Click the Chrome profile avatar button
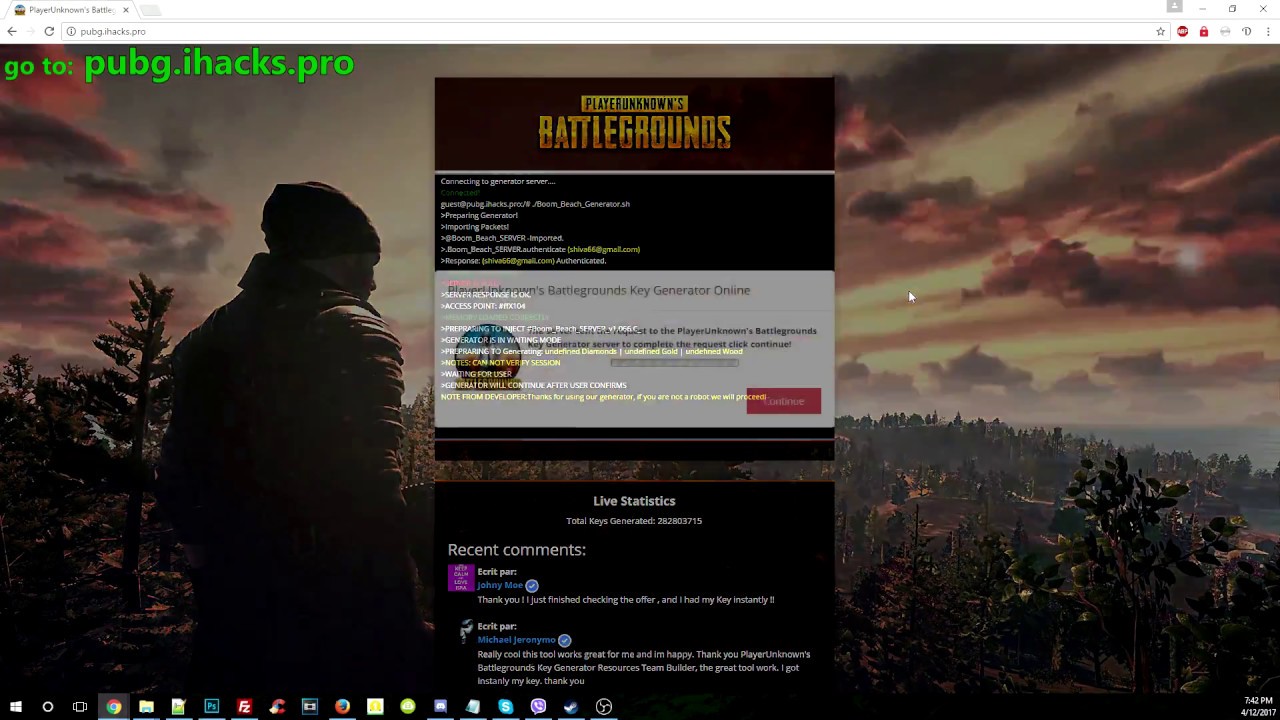Viewport: 1280px width, 720px height. tap(1175, 7)
